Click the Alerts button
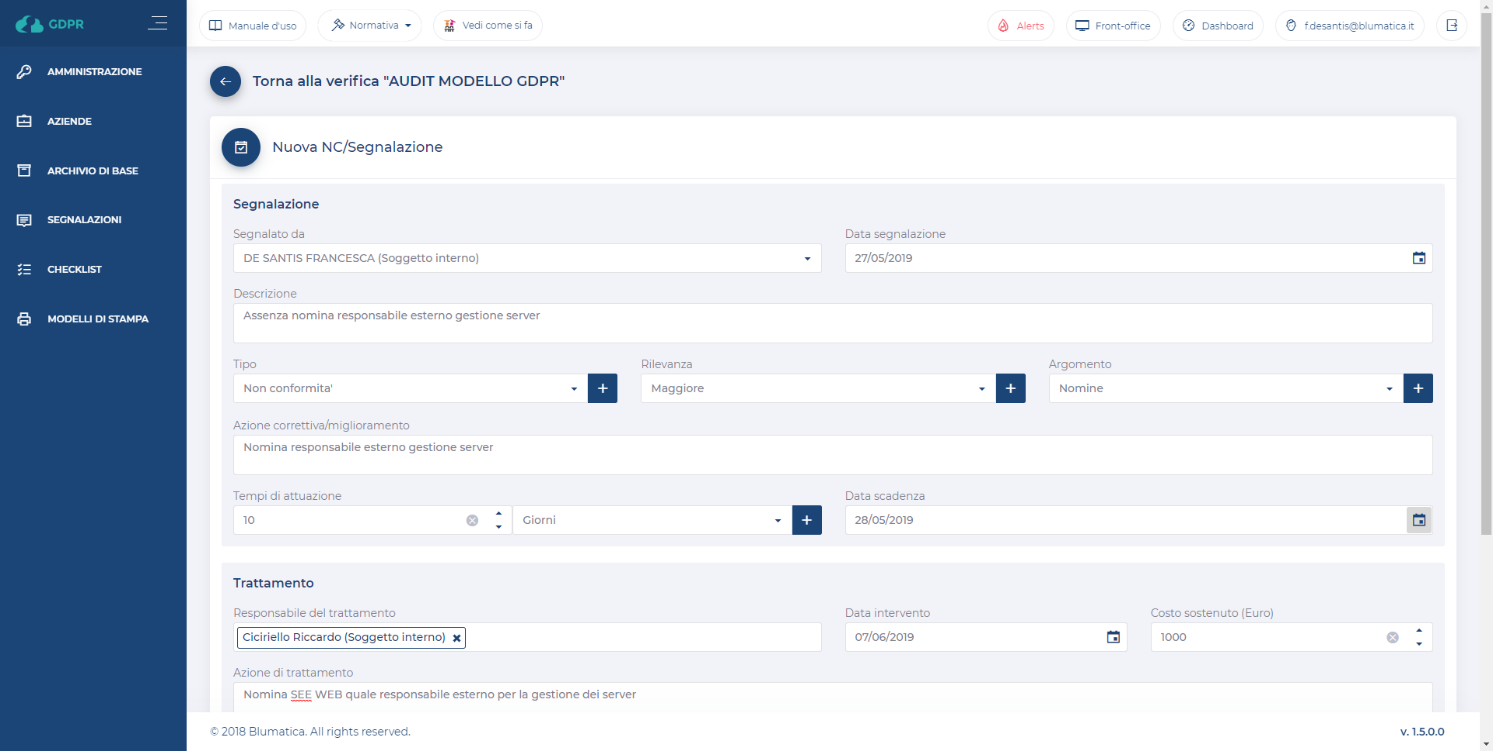Viewport: 1493px width, 751px height. click(1020, 26)
